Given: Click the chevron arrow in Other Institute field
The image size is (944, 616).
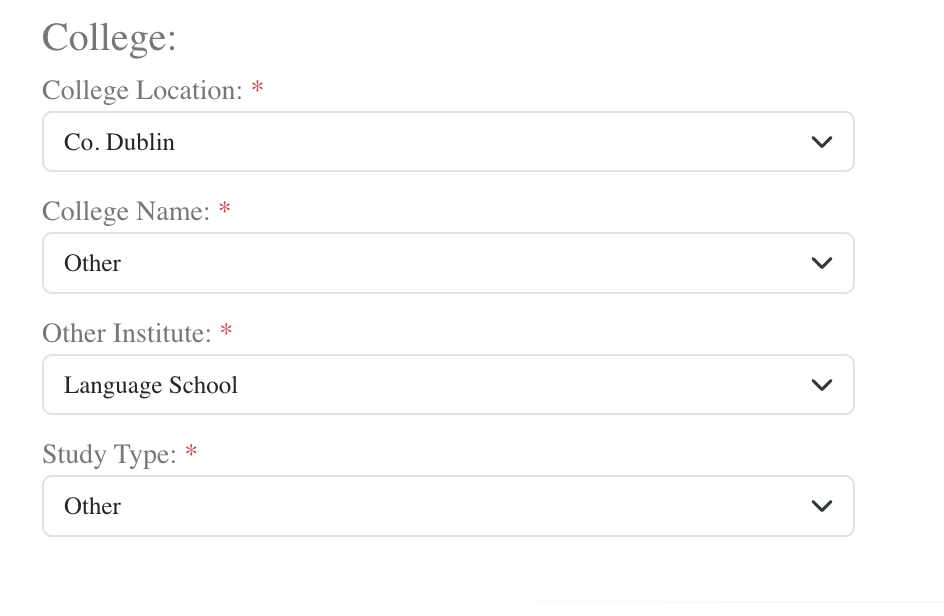Looking at the screenshot, I should point(822,385).
